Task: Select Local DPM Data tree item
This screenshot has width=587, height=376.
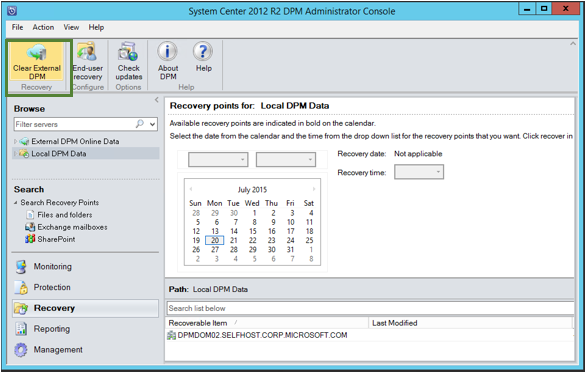Action: pyautogui.click(x=59, y=154)
